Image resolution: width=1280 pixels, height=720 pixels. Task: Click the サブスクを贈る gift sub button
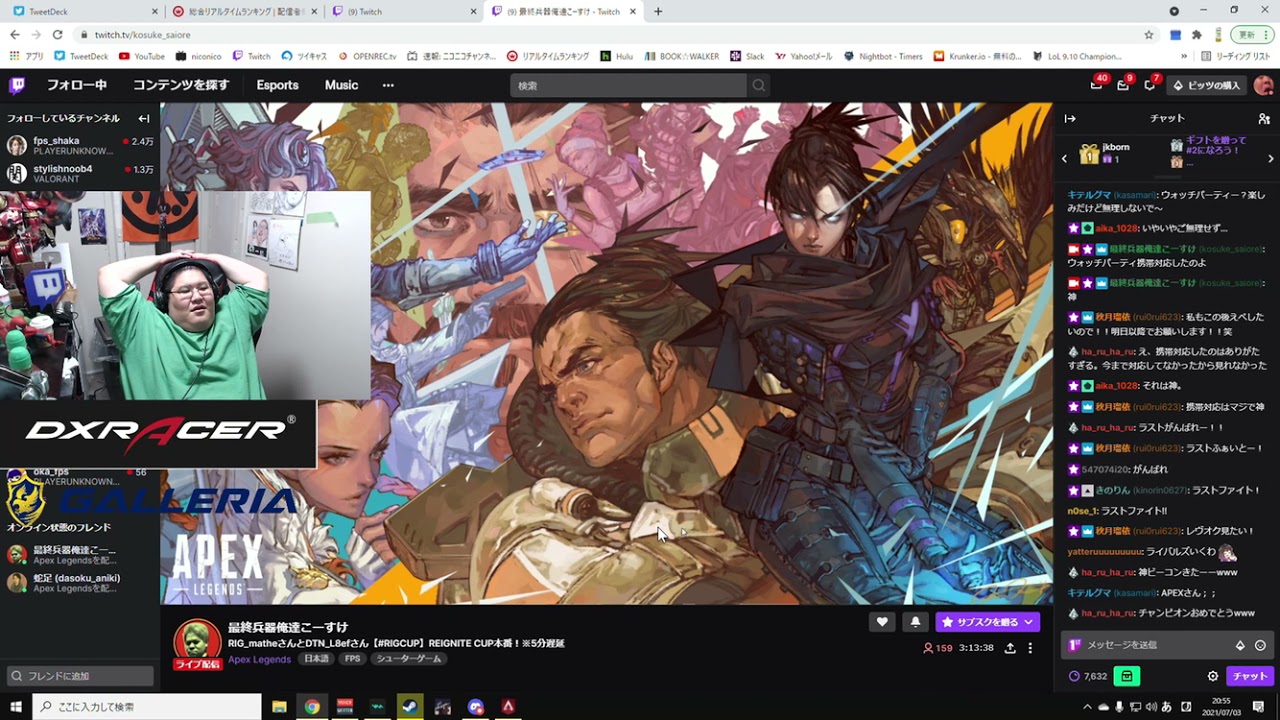[987, 622]
